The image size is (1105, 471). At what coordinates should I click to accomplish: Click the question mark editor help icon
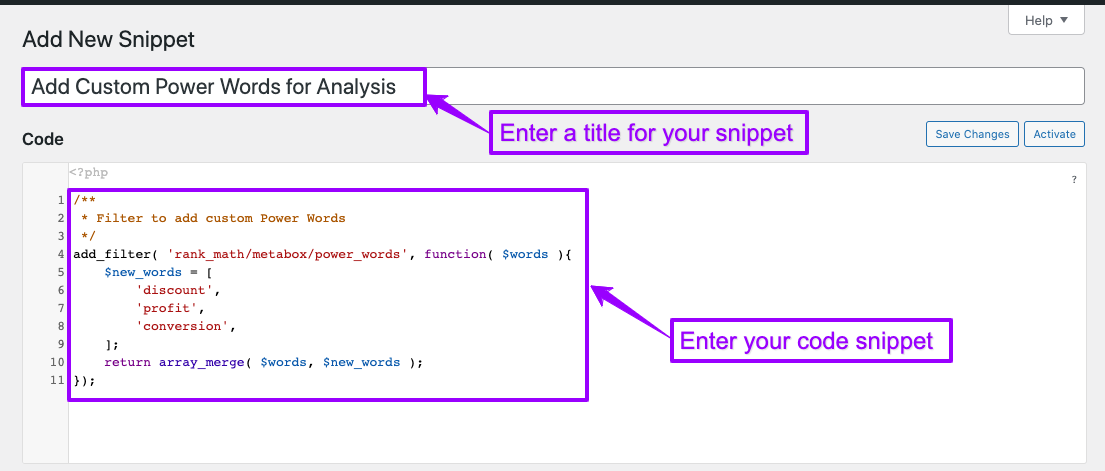coord(1074,180)
